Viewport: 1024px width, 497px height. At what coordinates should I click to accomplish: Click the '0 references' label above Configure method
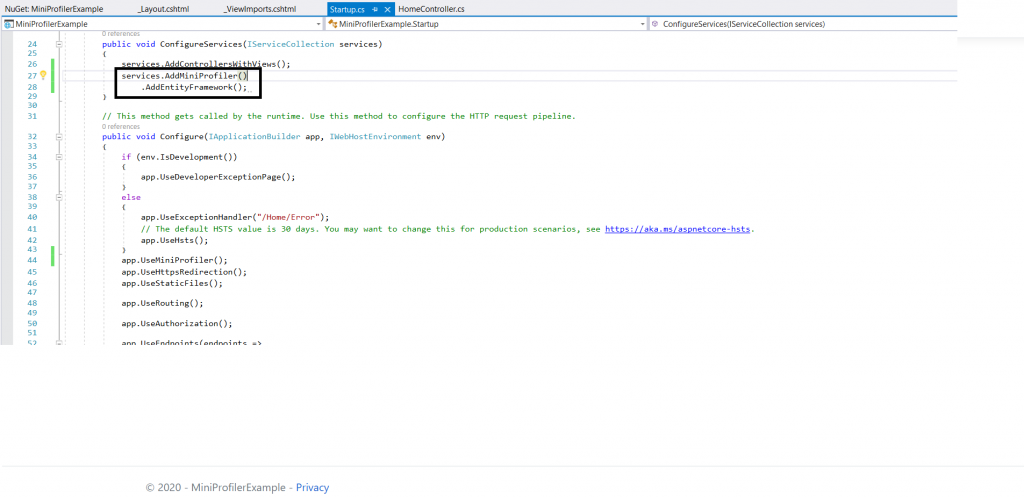[x=121, y=127]
